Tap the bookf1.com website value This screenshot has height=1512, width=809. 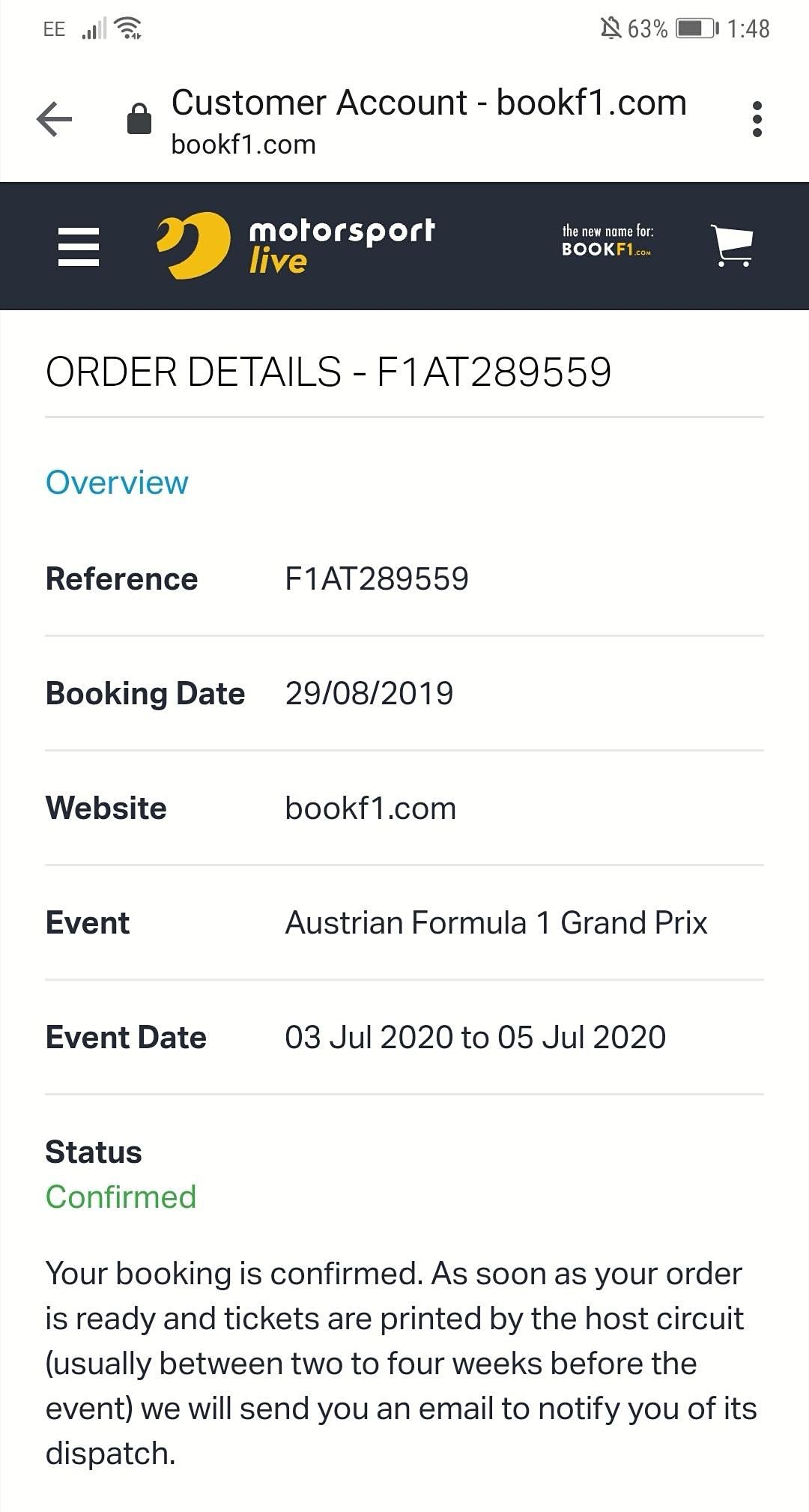point(371,808)
